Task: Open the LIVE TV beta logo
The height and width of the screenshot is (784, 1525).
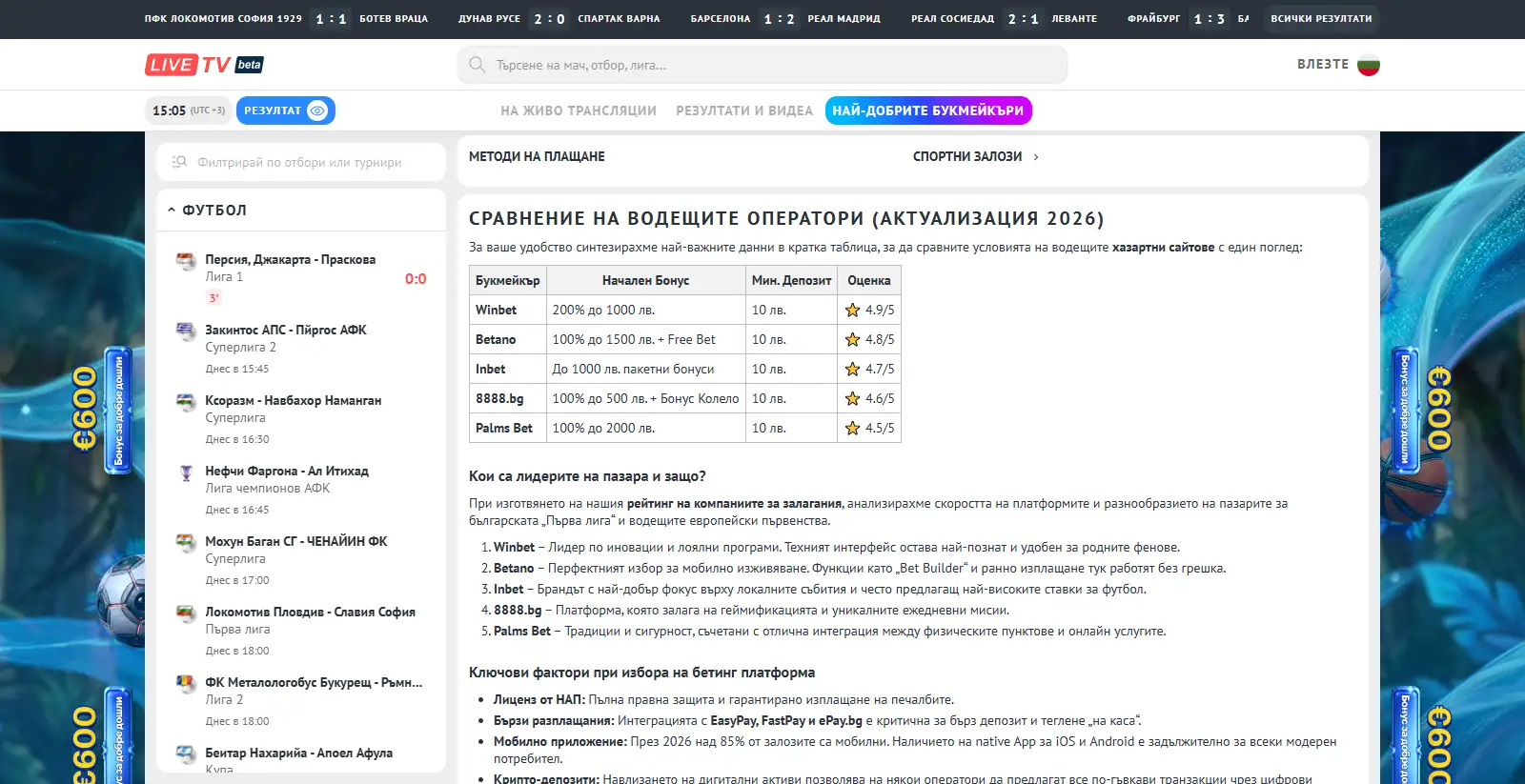Action: [204, 65]
